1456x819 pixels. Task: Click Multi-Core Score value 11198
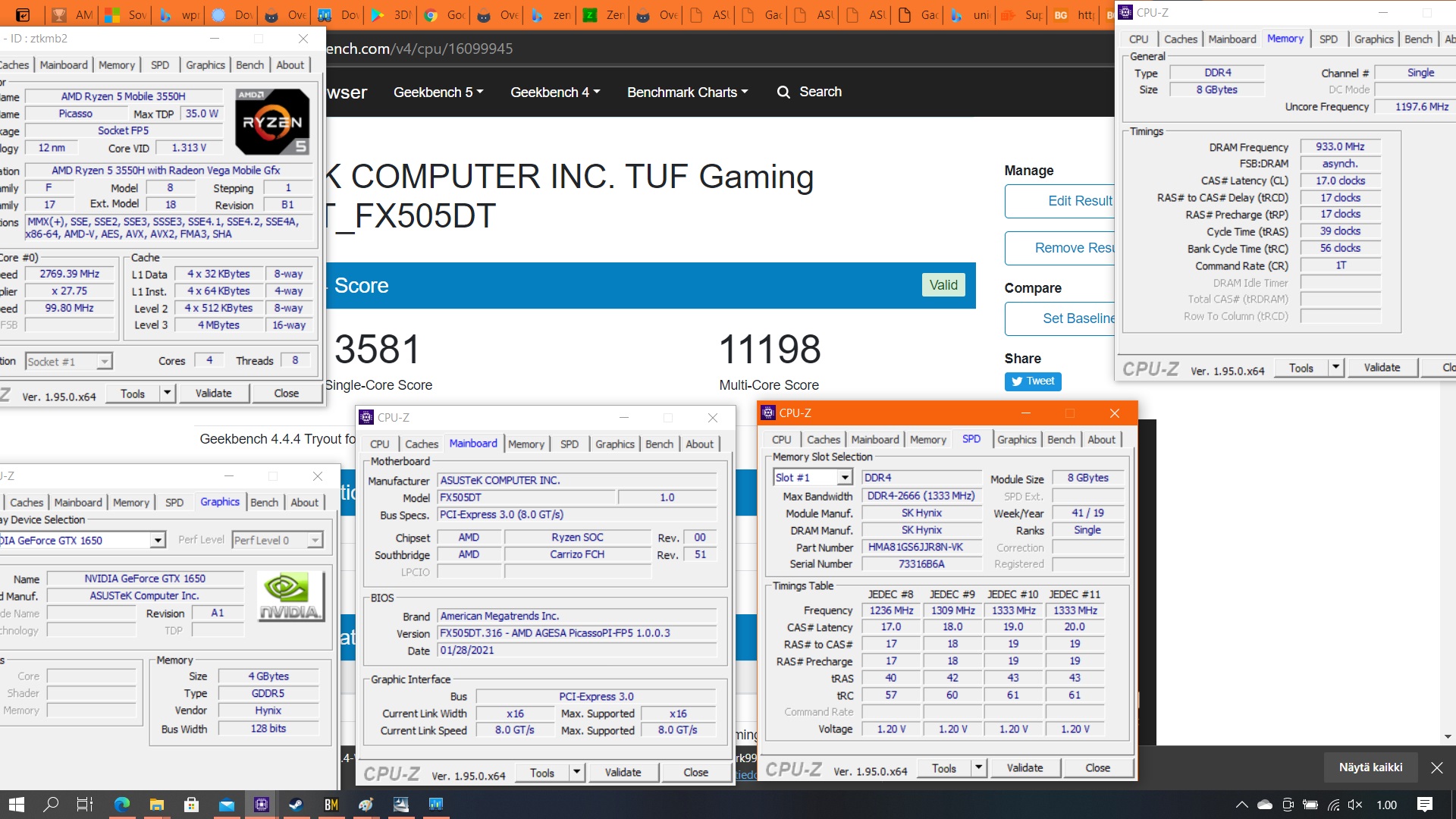tap(770, 350)
